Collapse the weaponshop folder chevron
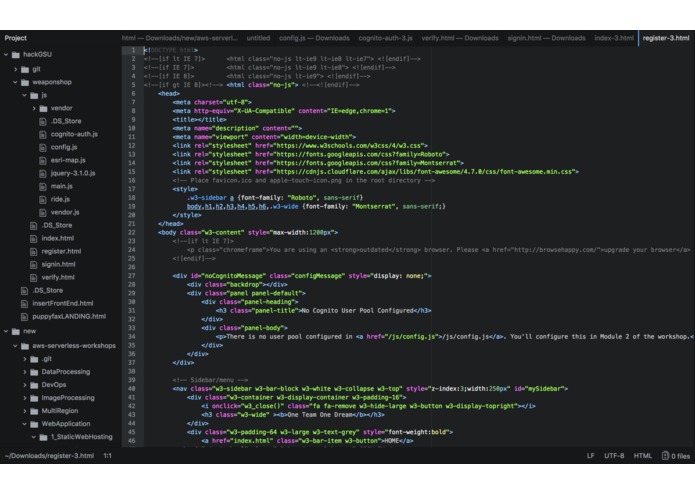This screenshot has height=494, width=695. click(16, 82)
